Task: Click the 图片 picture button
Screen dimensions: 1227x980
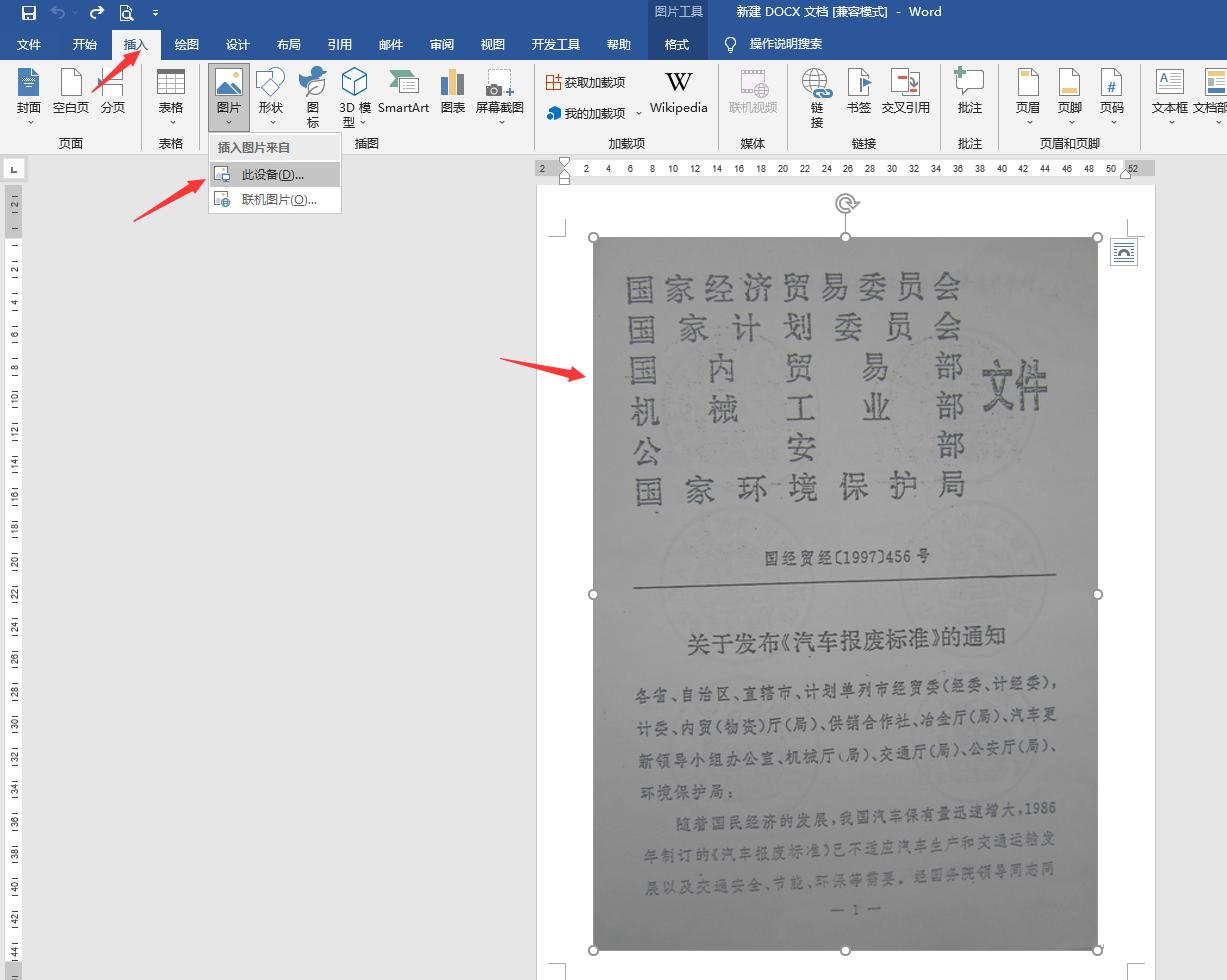Action: 229,97
